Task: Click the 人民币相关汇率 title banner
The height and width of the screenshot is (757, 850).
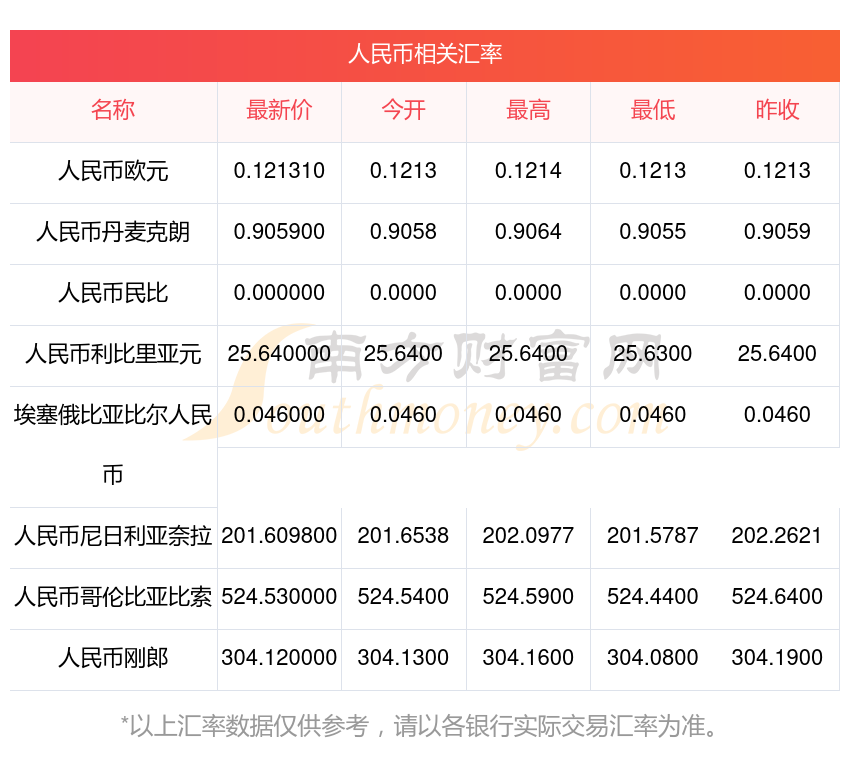Action: (x=424, y=54)
